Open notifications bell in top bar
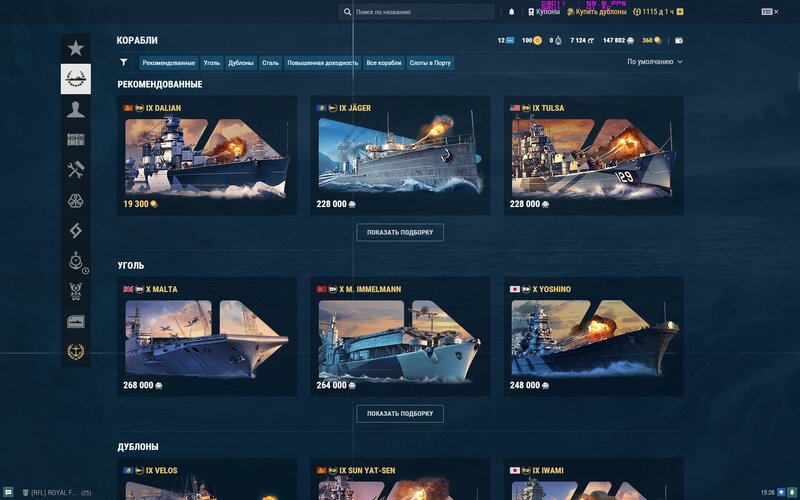Viewport: 800px width, 500px height. coord(511,12)
